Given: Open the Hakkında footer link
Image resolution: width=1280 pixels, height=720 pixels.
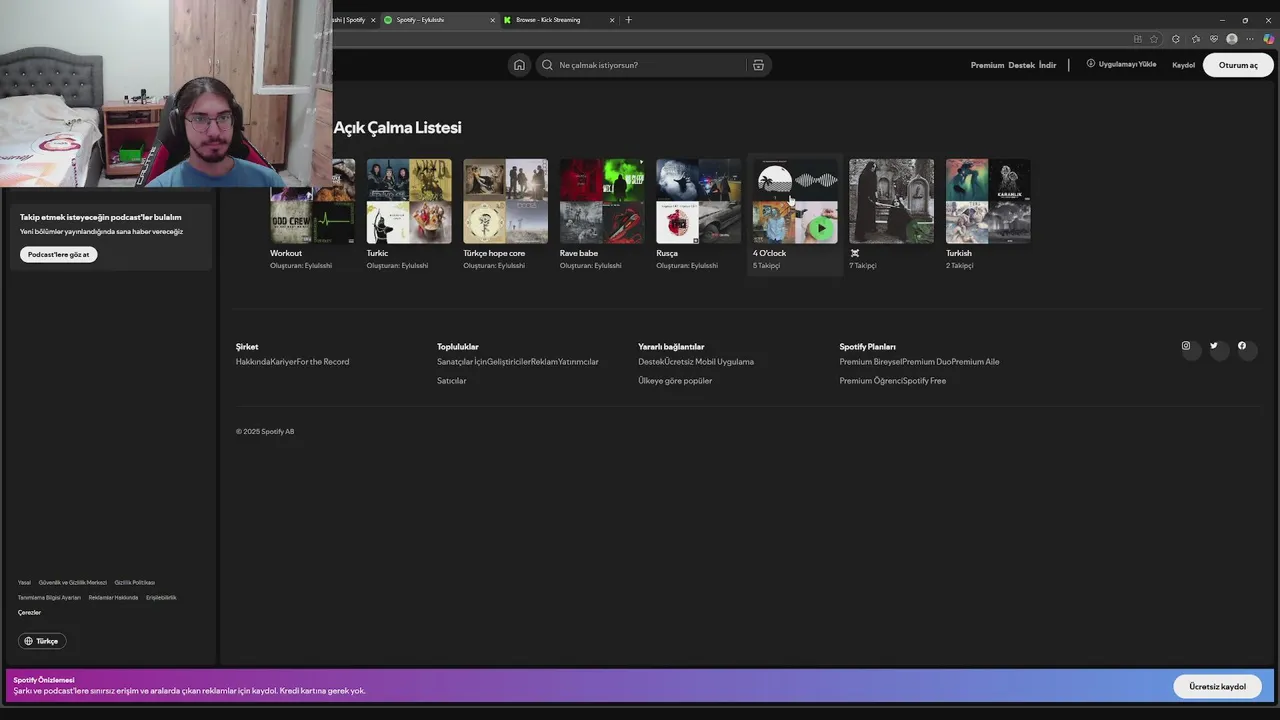Looking at the screenshot, I should click(252, 362).
